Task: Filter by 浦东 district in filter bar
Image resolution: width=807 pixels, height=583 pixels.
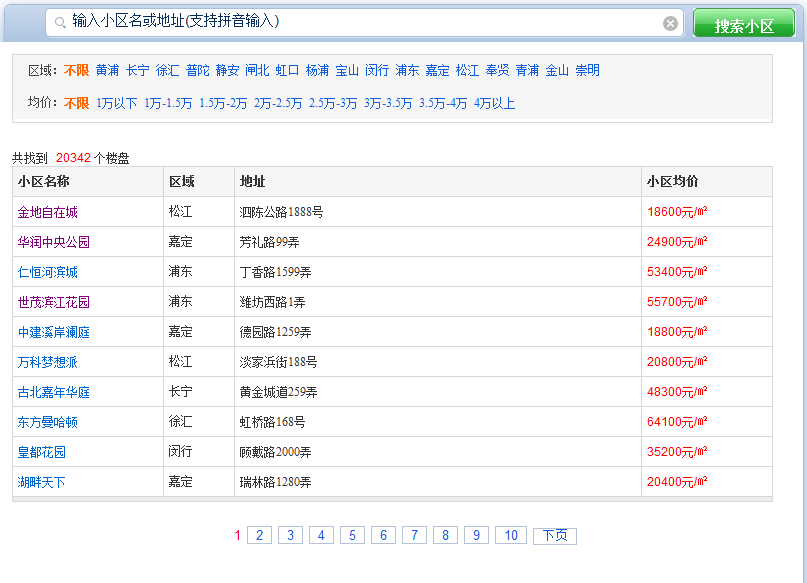Action: (407, 70)
